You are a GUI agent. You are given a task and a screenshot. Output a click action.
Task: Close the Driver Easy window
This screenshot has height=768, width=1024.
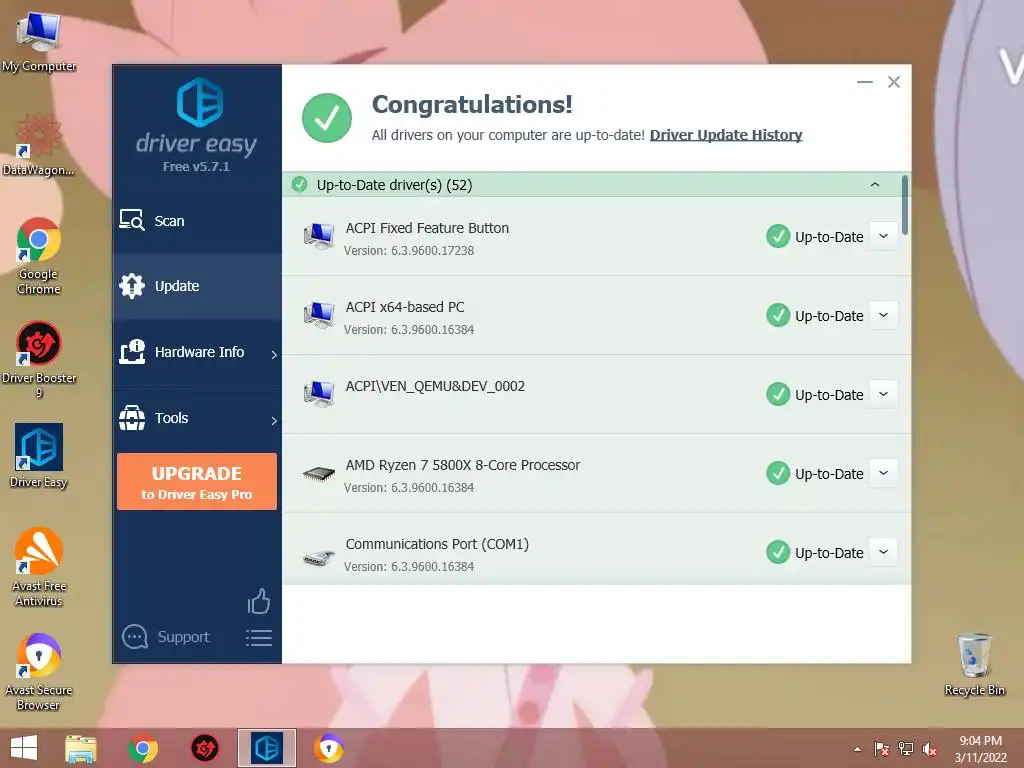(893, 82)
